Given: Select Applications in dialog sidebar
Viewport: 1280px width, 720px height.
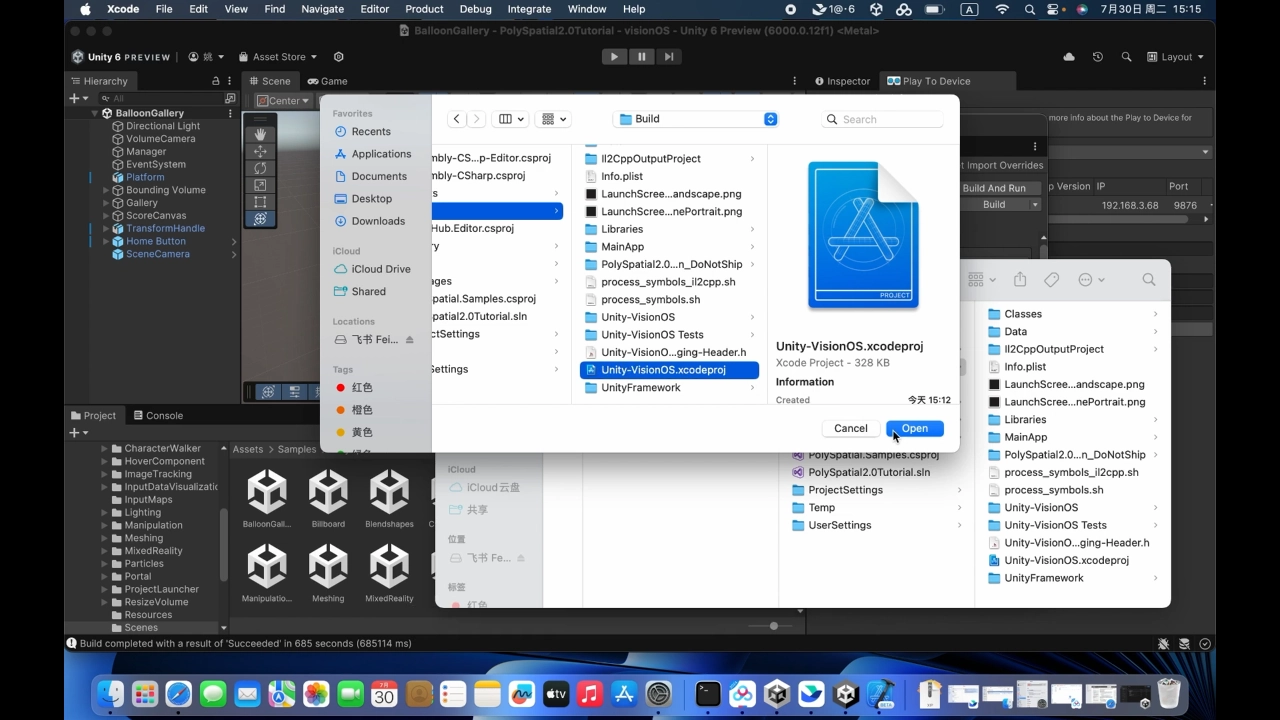Looking at the screenshot, I should [372, 154].
